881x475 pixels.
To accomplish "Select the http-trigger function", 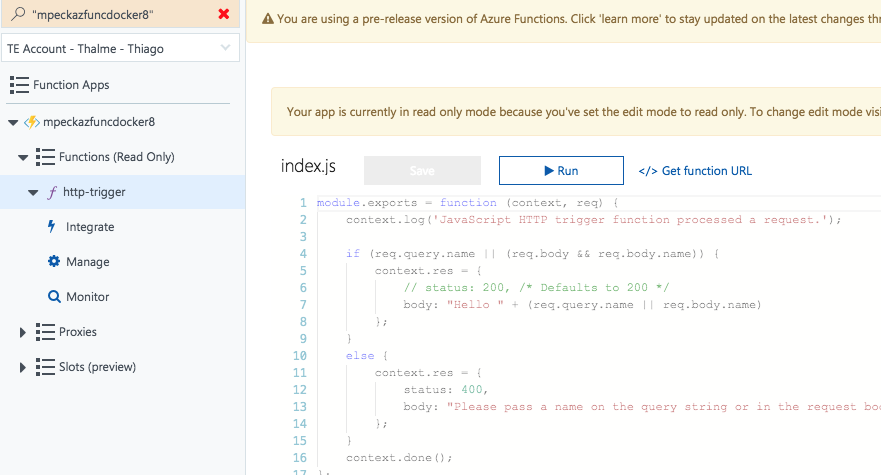I will pos(94,192).
